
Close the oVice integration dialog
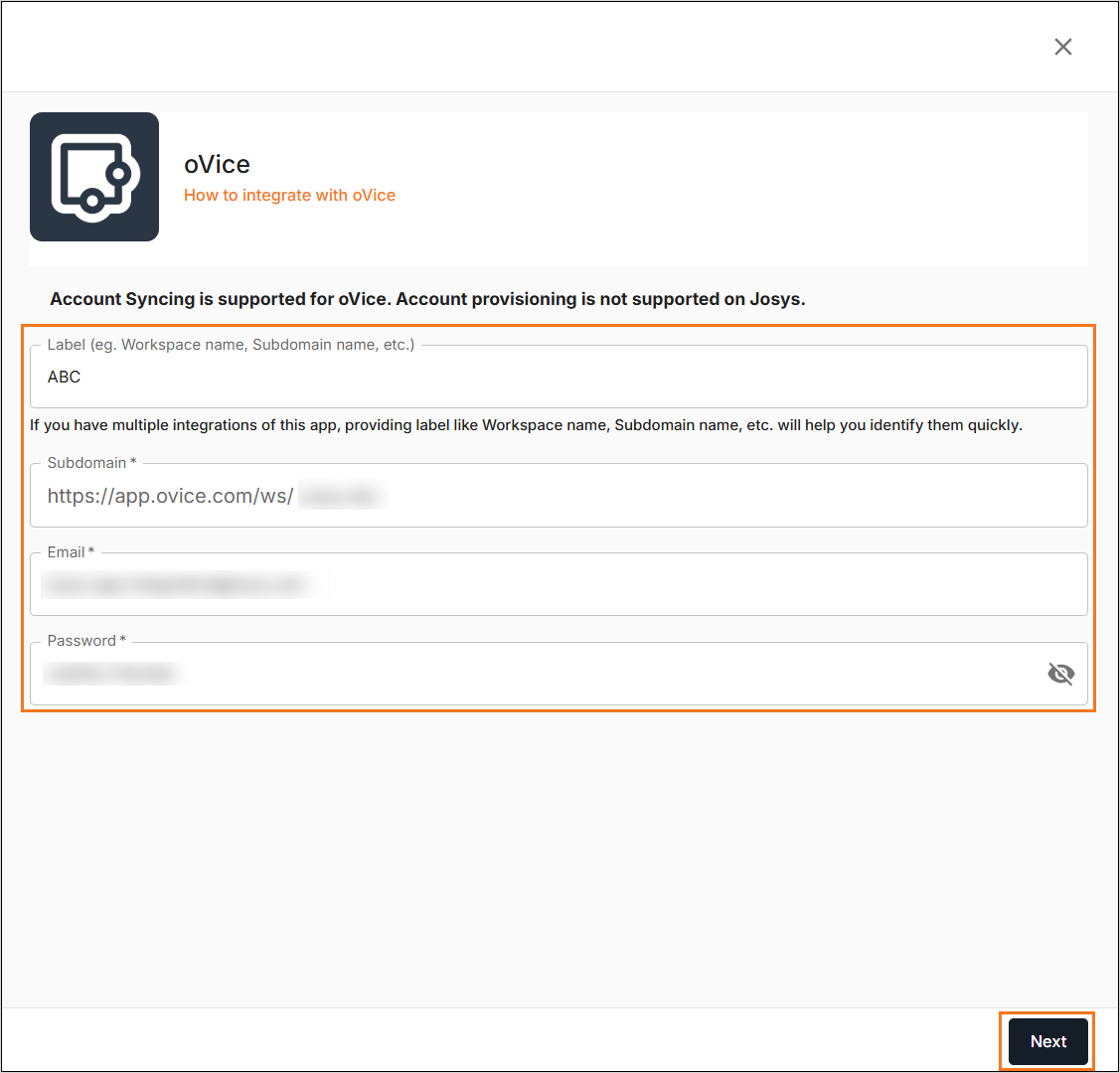(1063, 47)
